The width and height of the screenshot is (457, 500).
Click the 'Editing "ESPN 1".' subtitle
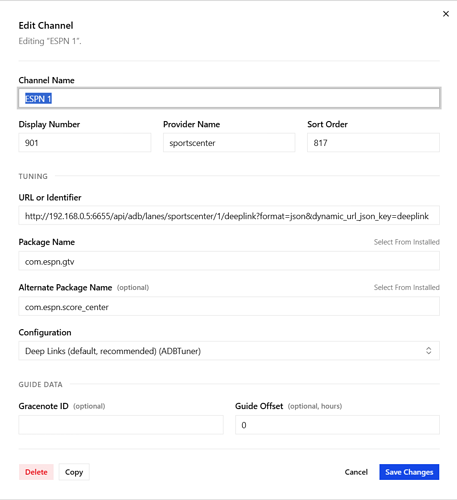(50, 41)
